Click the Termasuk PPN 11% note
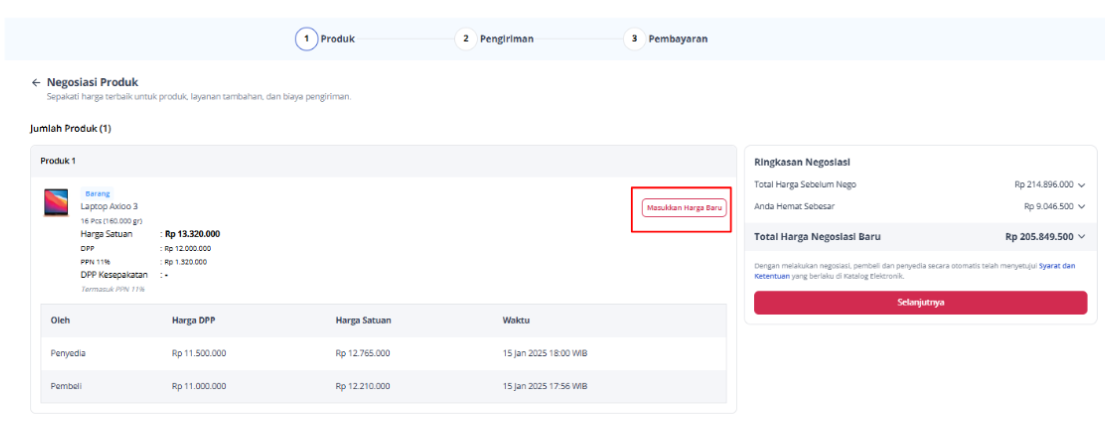Viewport: 1105px width, 442px height. pyautogui.click(x=113, y=289)
